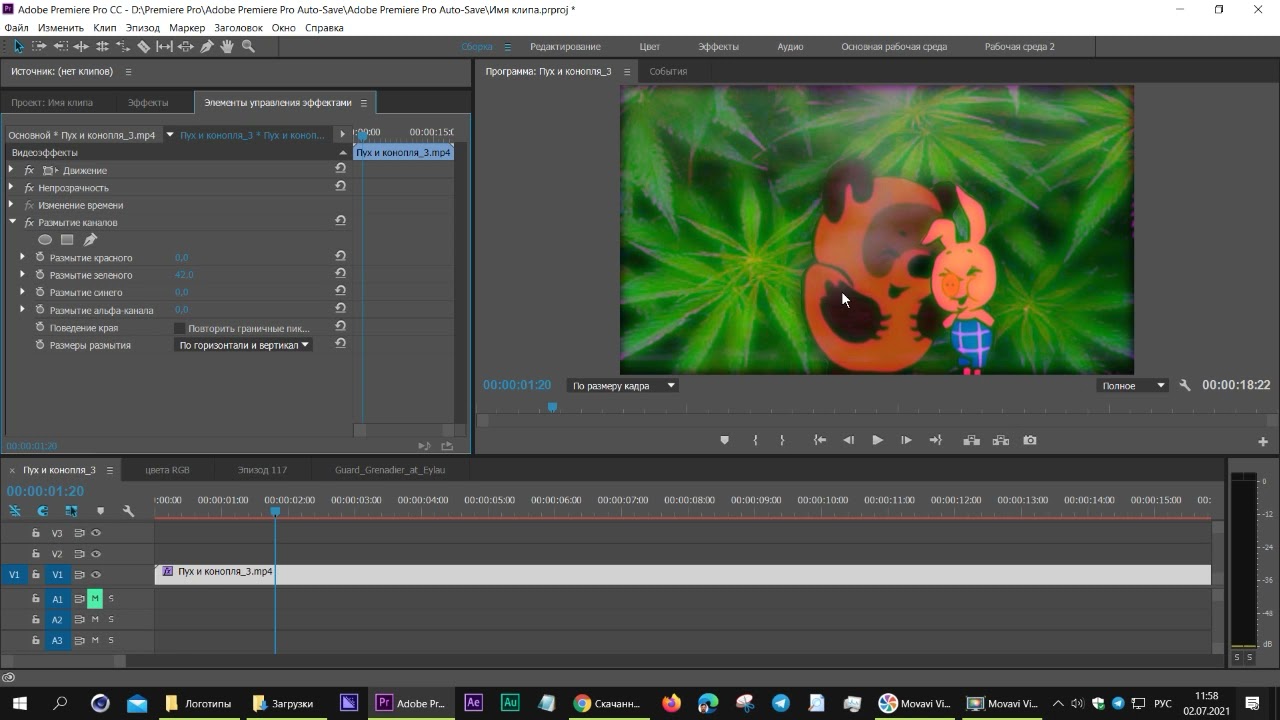Screen dimensions: 1280x720
Task: Select the Razor tool
Action: 144,46
